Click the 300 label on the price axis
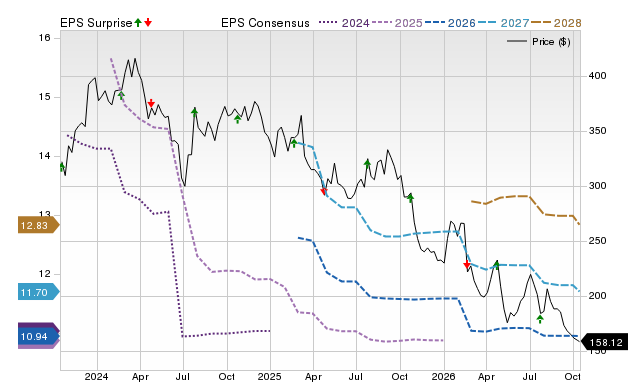This screenshot has width=640, height=382. pos(598,186)
